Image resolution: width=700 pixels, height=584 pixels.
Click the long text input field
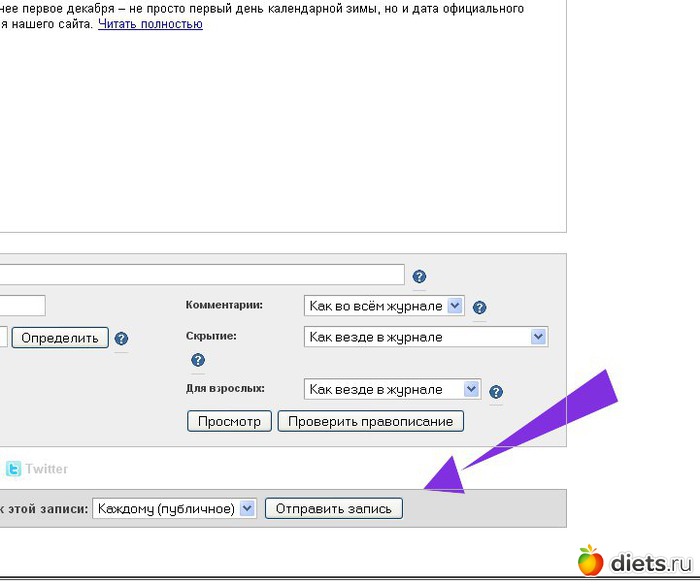[200, 275]
